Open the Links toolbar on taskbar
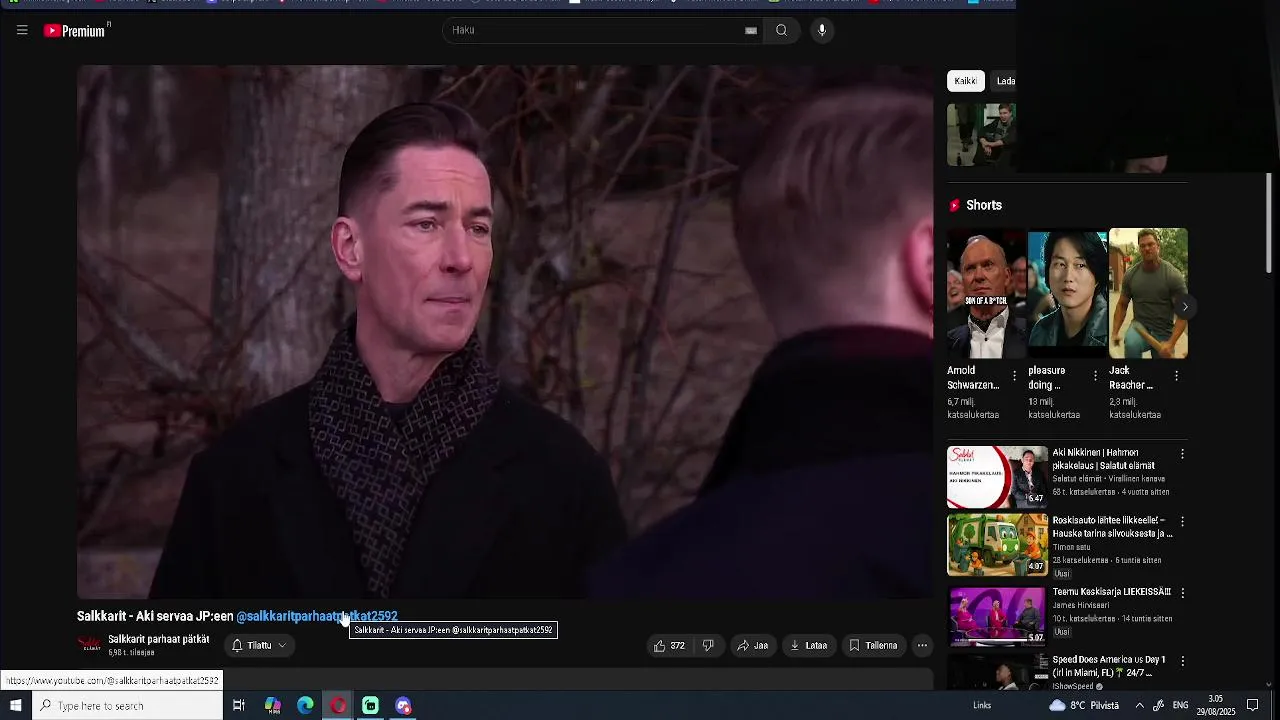The height and width of the screenshot is (720, 1280). (982, 706)
